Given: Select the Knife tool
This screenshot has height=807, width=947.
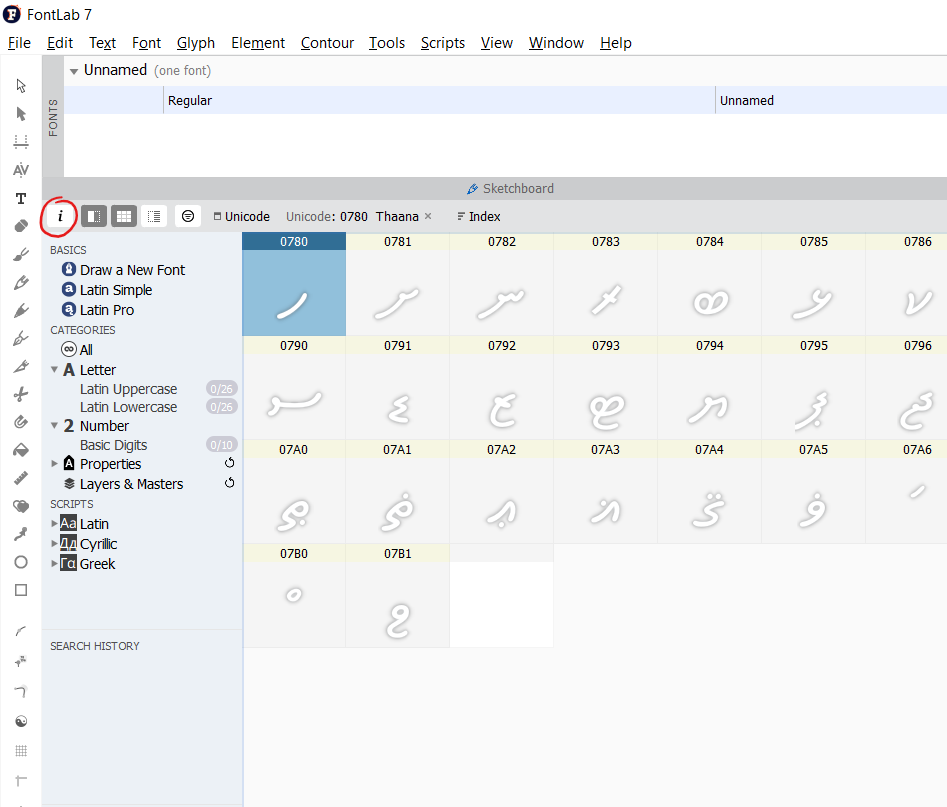Looking at the screenshot, I should (x=21, y=366).
